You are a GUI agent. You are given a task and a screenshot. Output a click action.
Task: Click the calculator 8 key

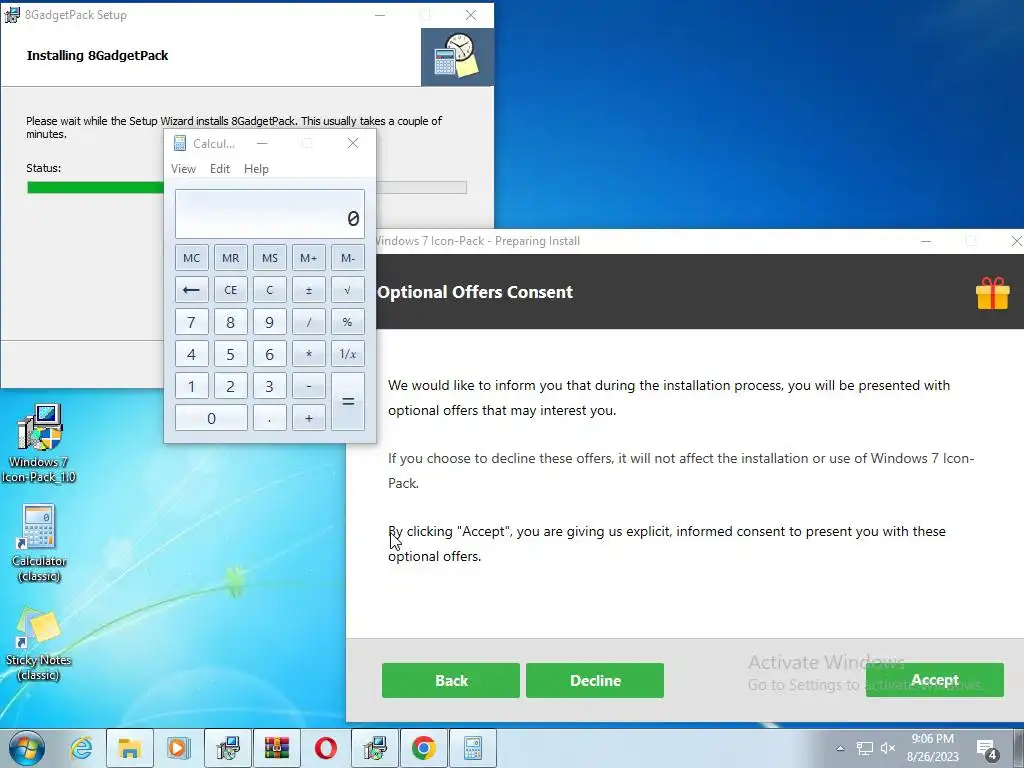point(231,322)
